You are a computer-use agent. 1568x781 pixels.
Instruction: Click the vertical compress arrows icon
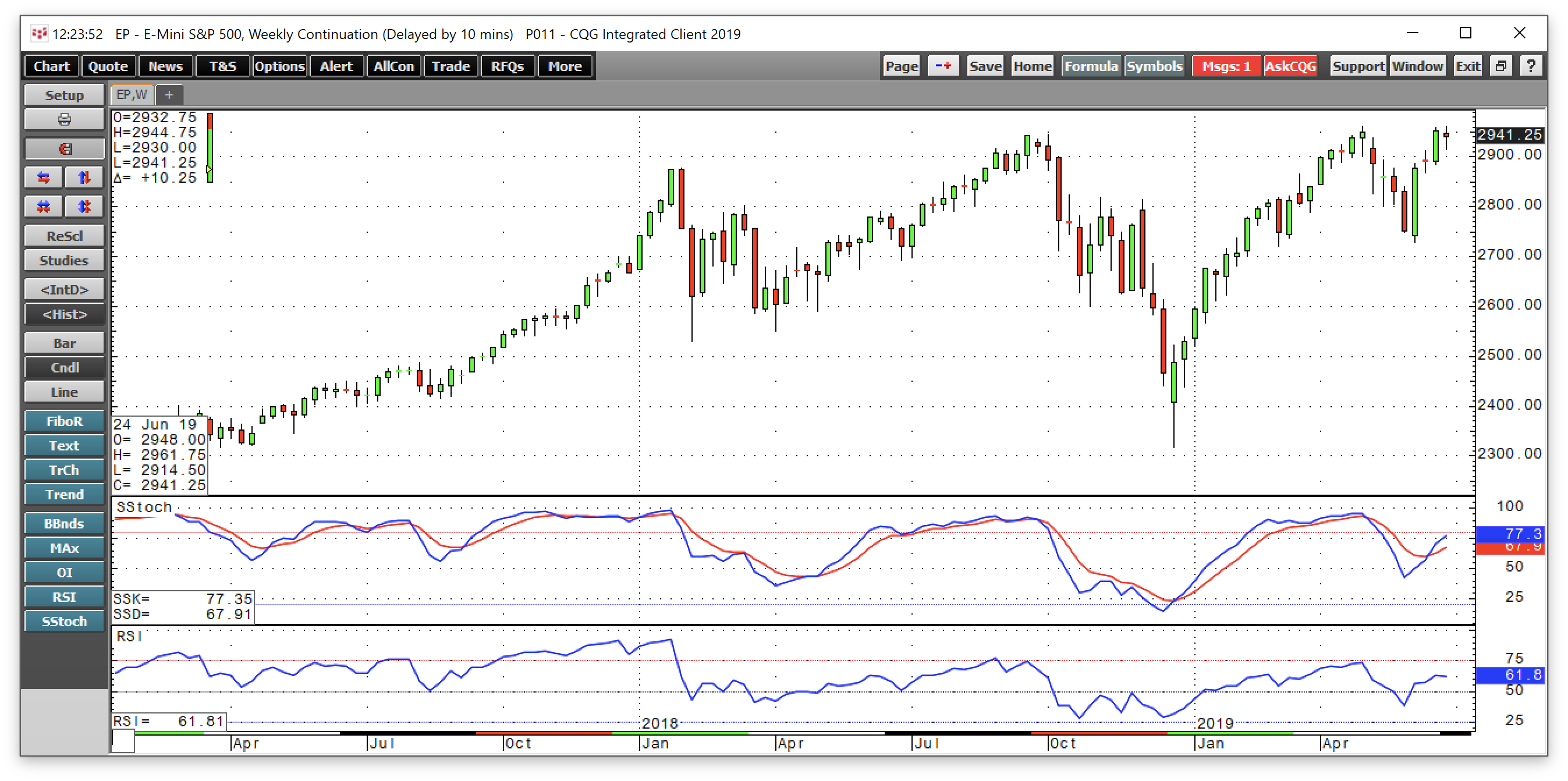click(84, 207)
